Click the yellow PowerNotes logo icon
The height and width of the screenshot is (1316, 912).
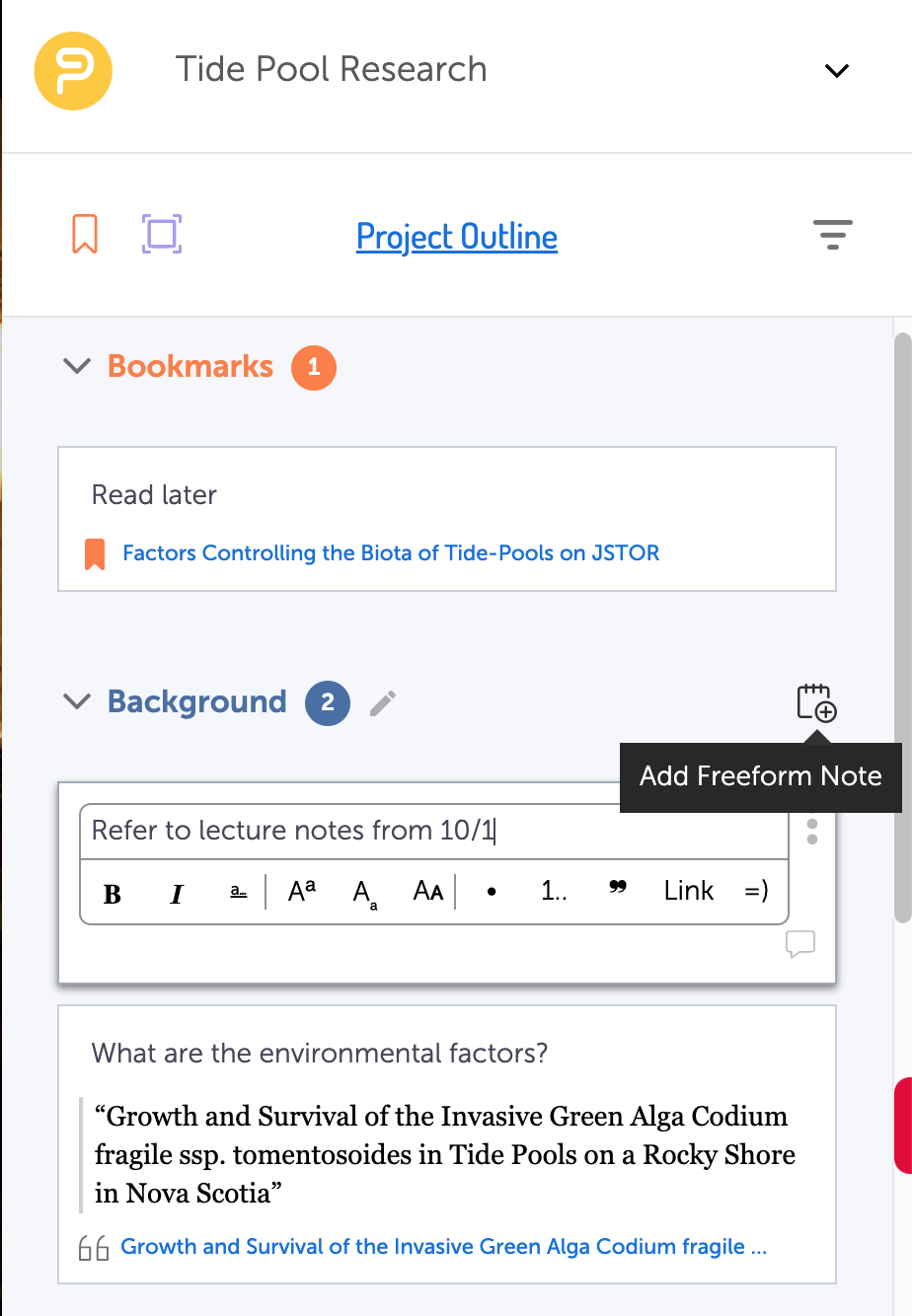point(73,70)
